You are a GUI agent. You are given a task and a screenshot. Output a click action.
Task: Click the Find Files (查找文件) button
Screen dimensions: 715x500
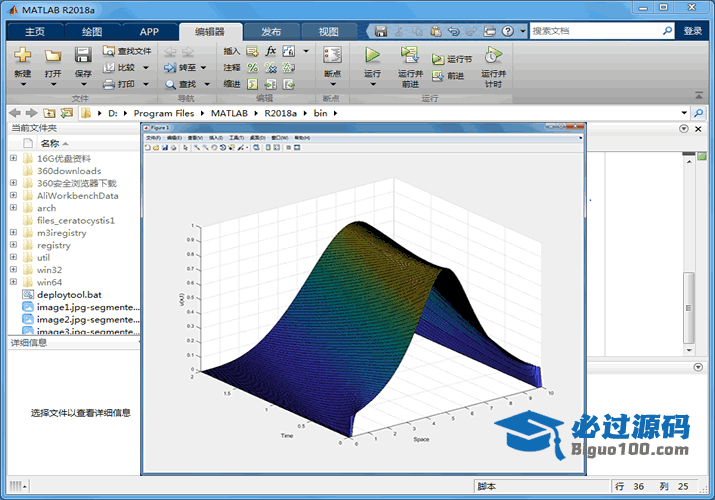point(127,51)
